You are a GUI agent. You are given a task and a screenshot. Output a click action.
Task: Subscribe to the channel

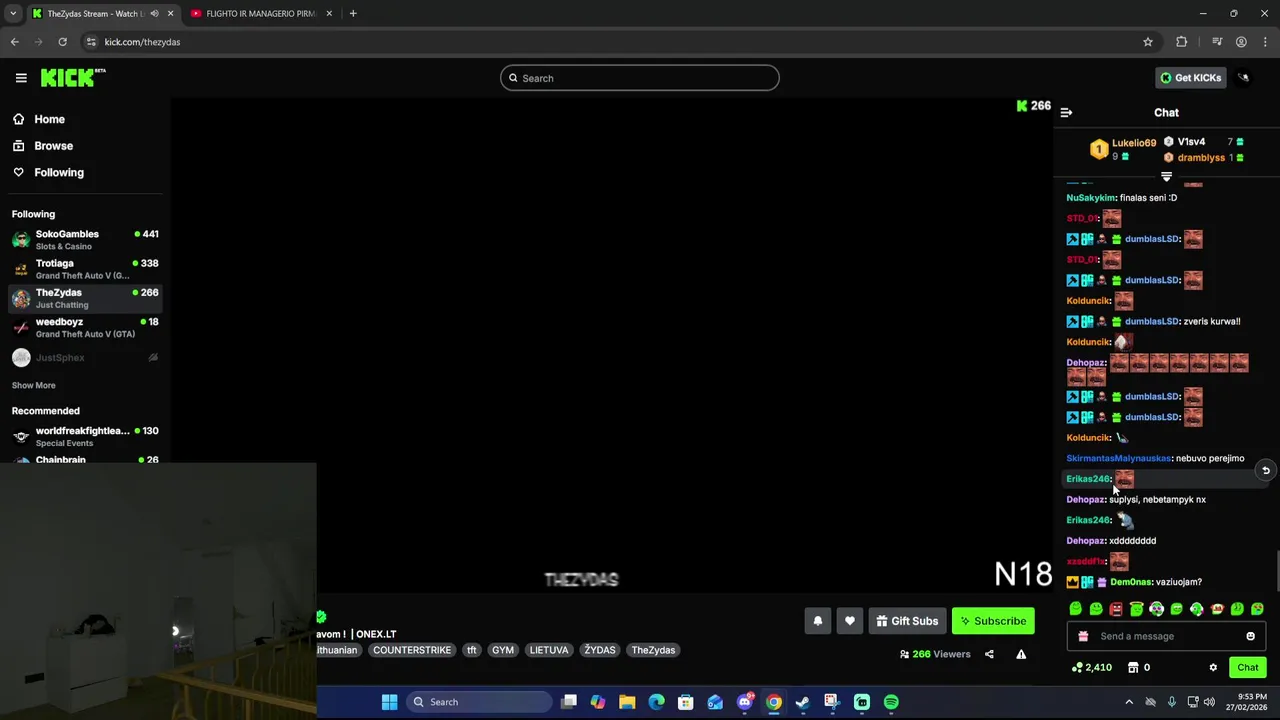993,621
